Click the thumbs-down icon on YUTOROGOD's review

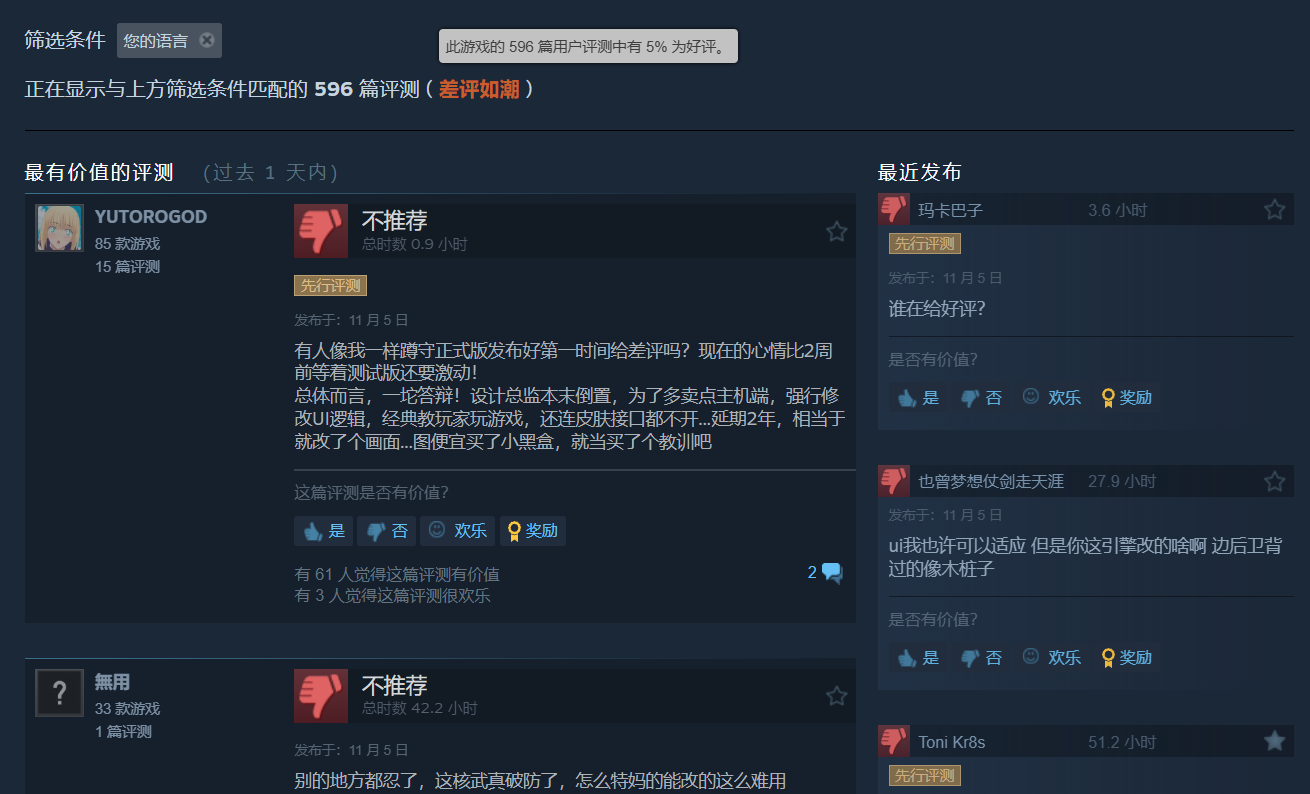click(x=321, y=231)
